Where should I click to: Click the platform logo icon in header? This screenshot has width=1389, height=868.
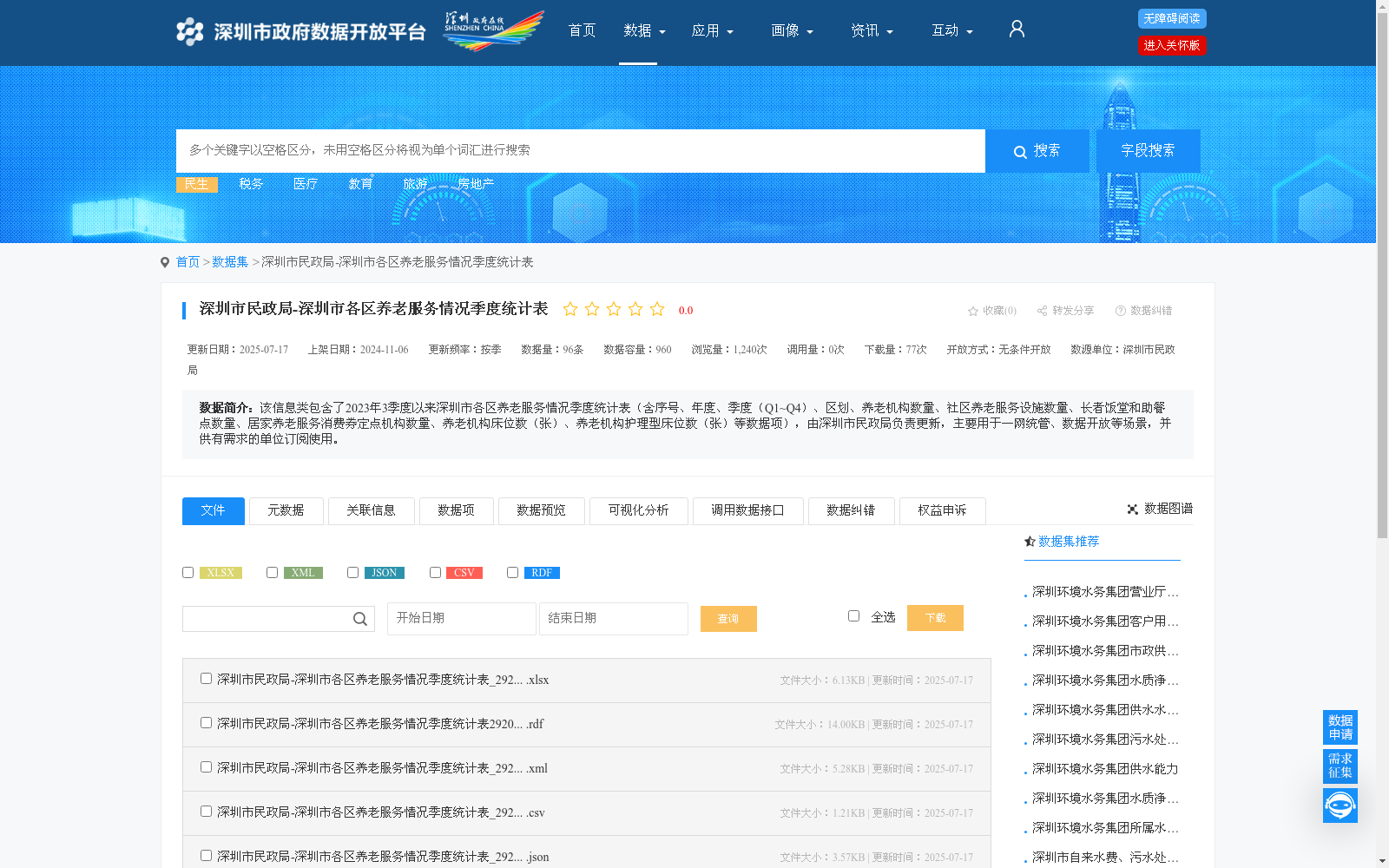(x=189, y=32)
